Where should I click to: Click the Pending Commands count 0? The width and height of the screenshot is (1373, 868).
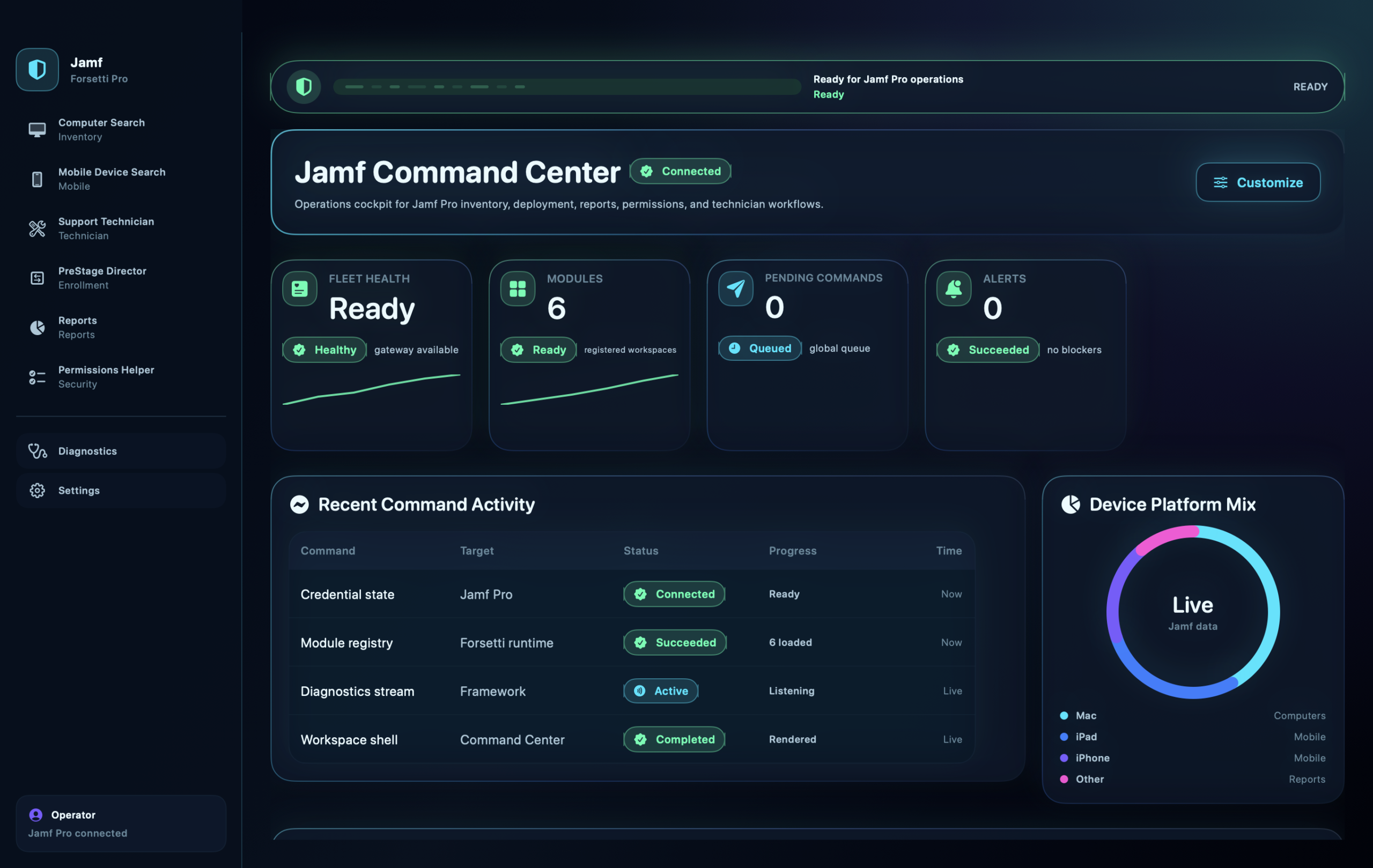click(x=774, y=308)
